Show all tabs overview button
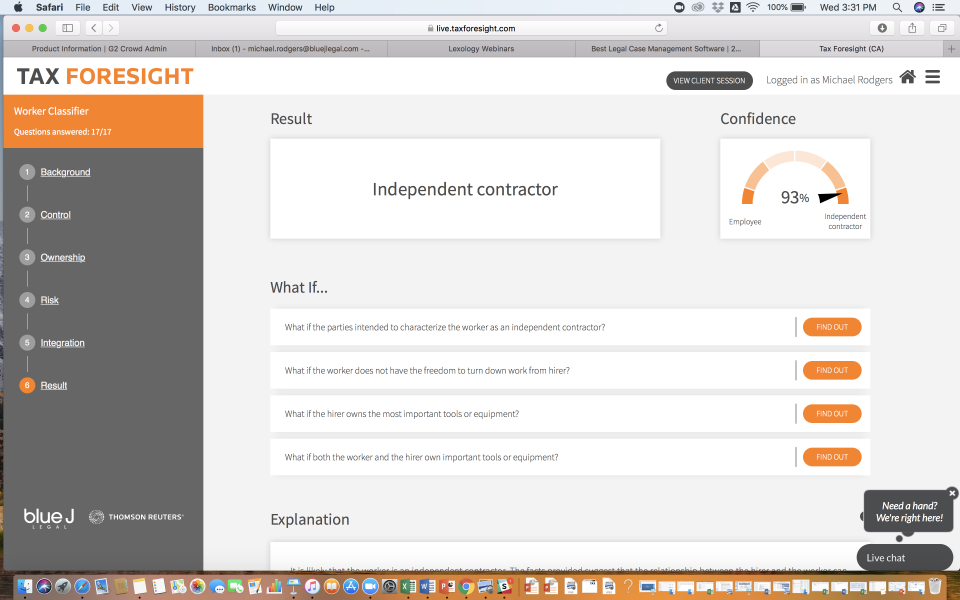 click(x=942, y=28)
